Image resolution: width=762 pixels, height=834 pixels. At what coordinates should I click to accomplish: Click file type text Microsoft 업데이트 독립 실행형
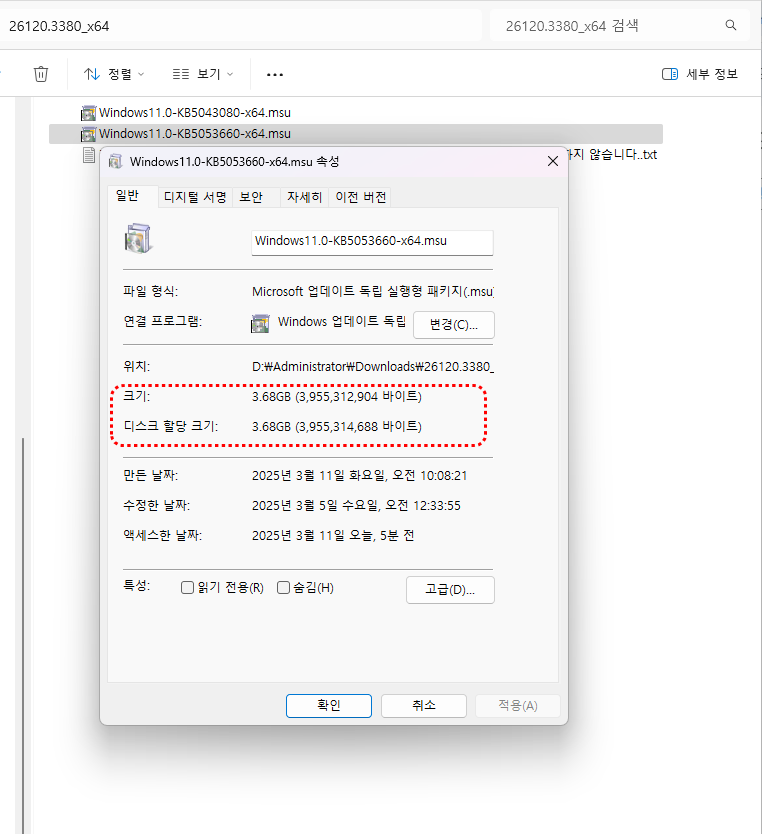coord(373,291)
